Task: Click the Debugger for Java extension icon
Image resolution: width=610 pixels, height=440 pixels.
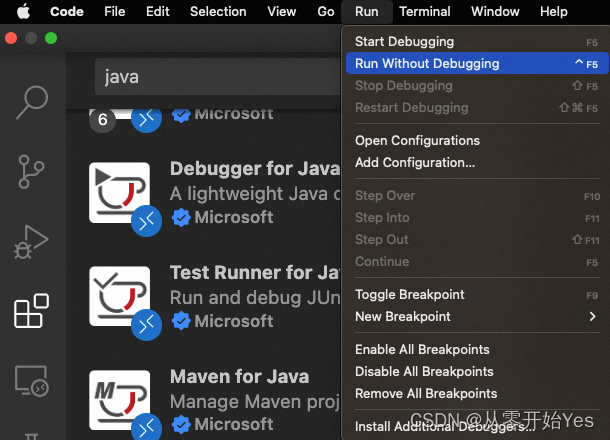Action: (119, 193)
